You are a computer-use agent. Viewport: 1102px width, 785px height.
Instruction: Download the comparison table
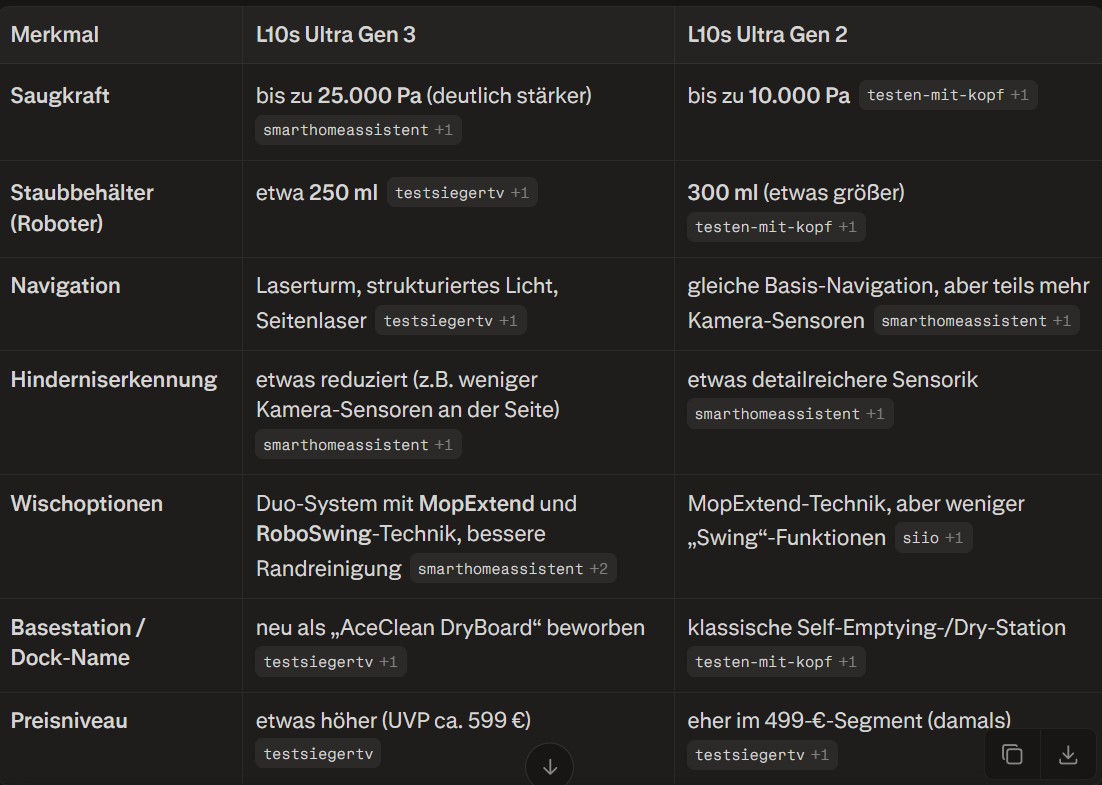[x=1068, y=755]
